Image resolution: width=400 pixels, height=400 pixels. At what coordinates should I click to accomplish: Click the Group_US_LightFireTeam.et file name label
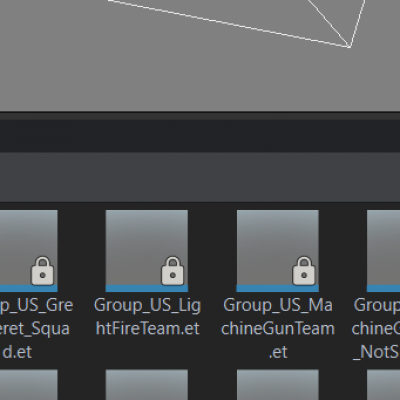[x=147, y=317]
